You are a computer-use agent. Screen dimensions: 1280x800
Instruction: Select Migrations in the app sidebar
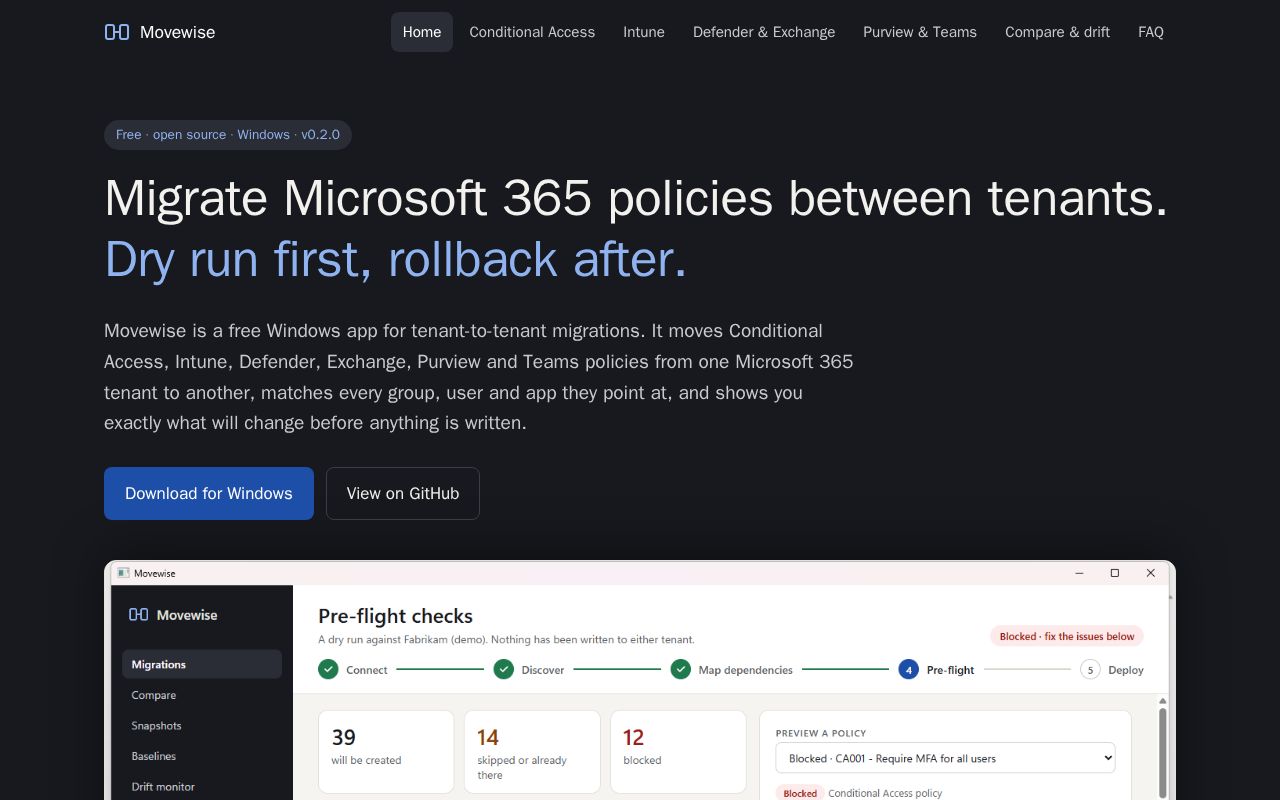point(202,664)
